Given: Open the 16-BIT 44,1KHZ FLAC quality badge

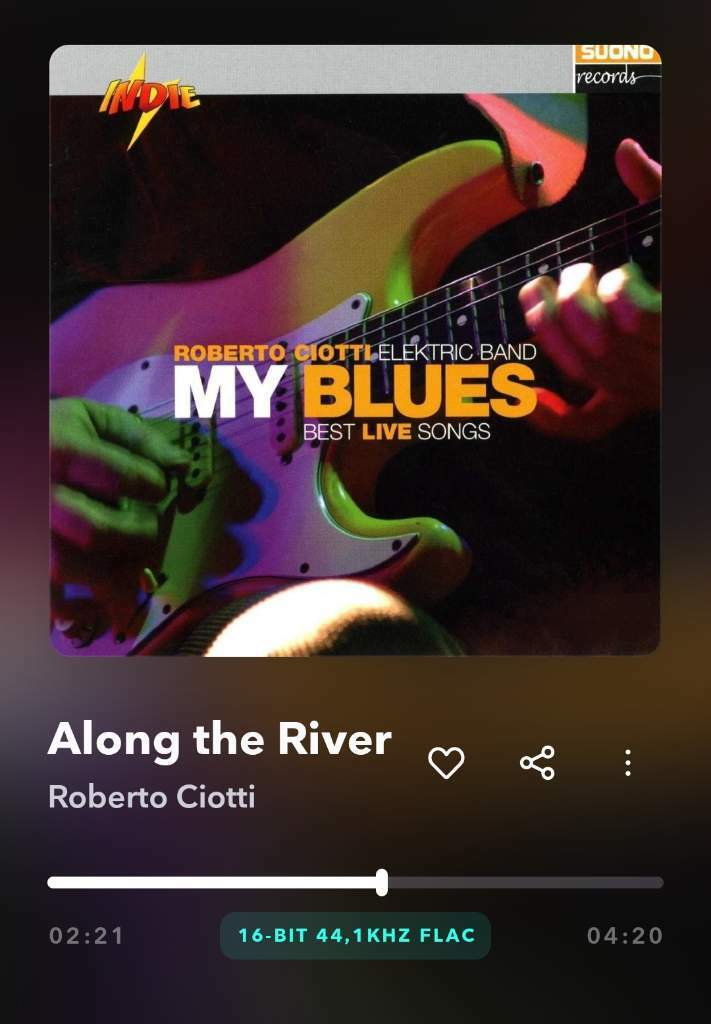Looking at the screenshot, I should 355,935.
